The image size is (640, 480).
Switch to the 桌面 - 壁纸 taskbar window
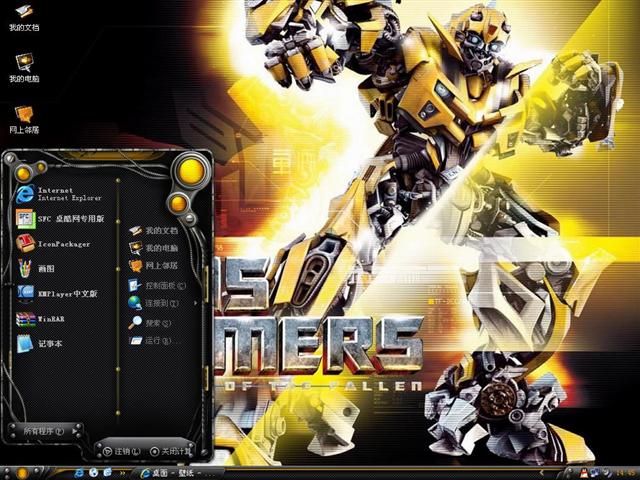click(x=175, y=472)
